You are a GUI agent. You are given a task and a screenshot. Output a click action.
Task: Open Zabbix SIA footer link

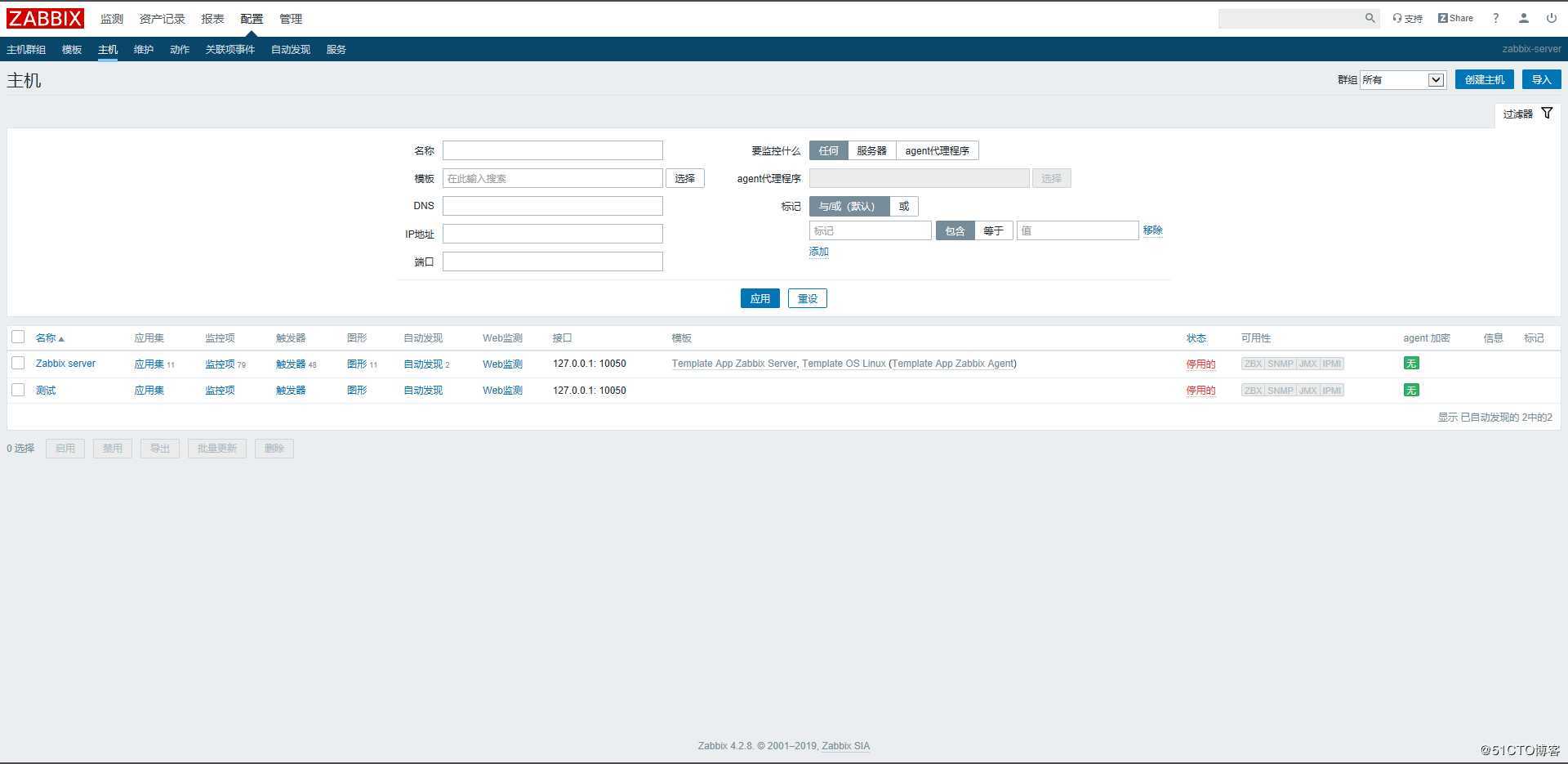[845, 746]
